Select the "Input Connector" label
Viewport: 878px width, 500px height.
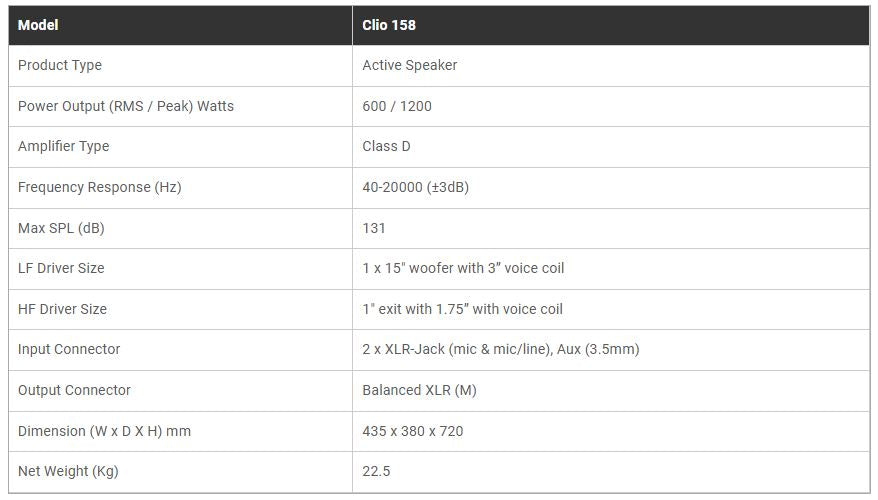pos(69,349)
